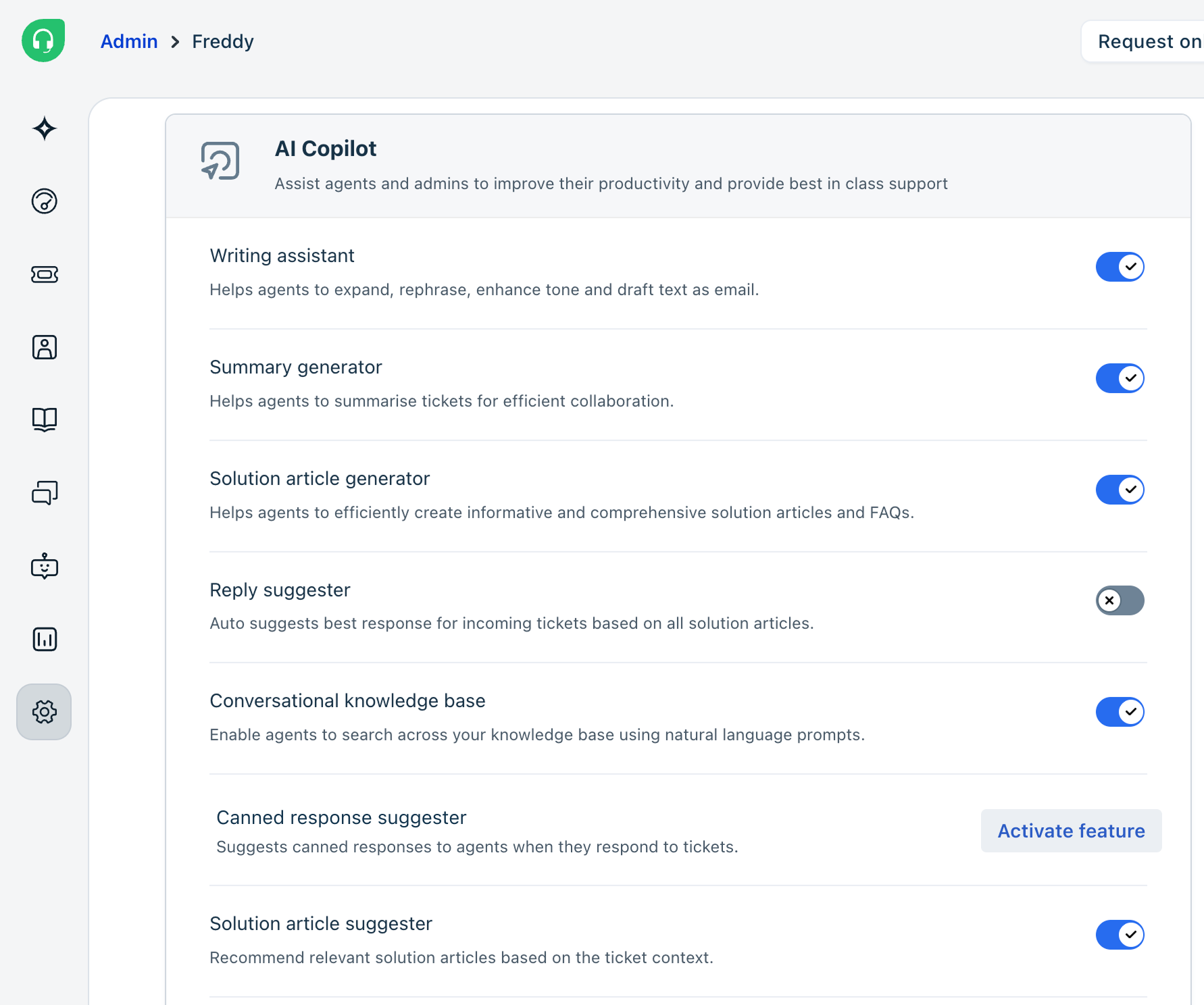Open the Analytics bar chart icon in sidebar
The width and height of the screenshot is (1204, 1005).
tap(44, 639)
